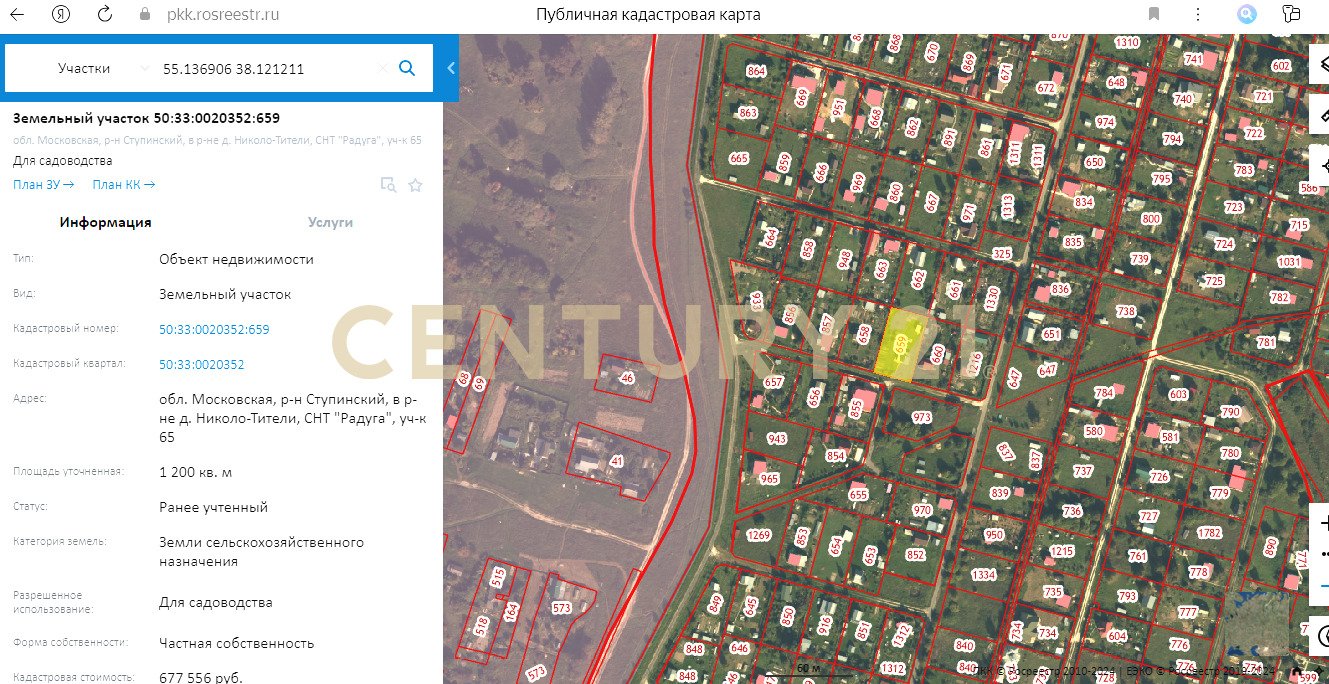Select parcel labeled 1334 on the map
Screen dimensions: 1329x684
click(983, 575)
